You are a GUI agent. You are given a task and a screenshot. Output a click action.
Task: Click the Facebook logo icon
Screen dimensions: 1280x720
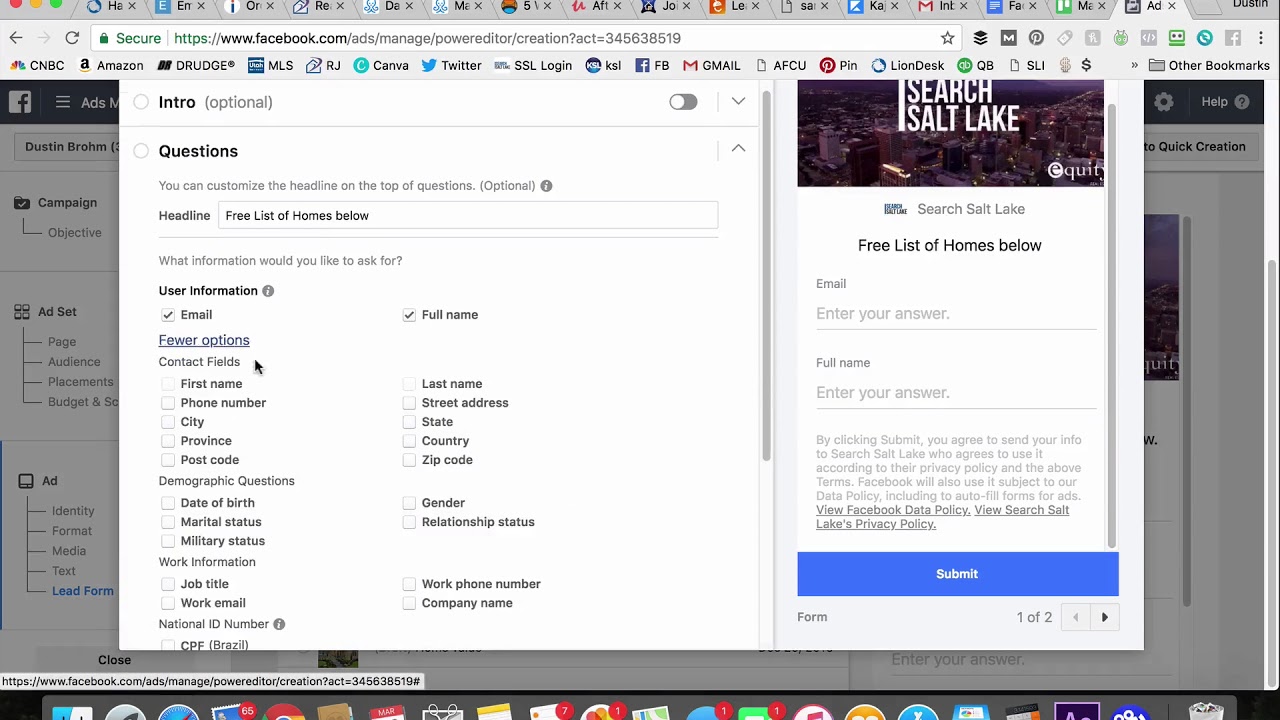click(x=20, y=102)
